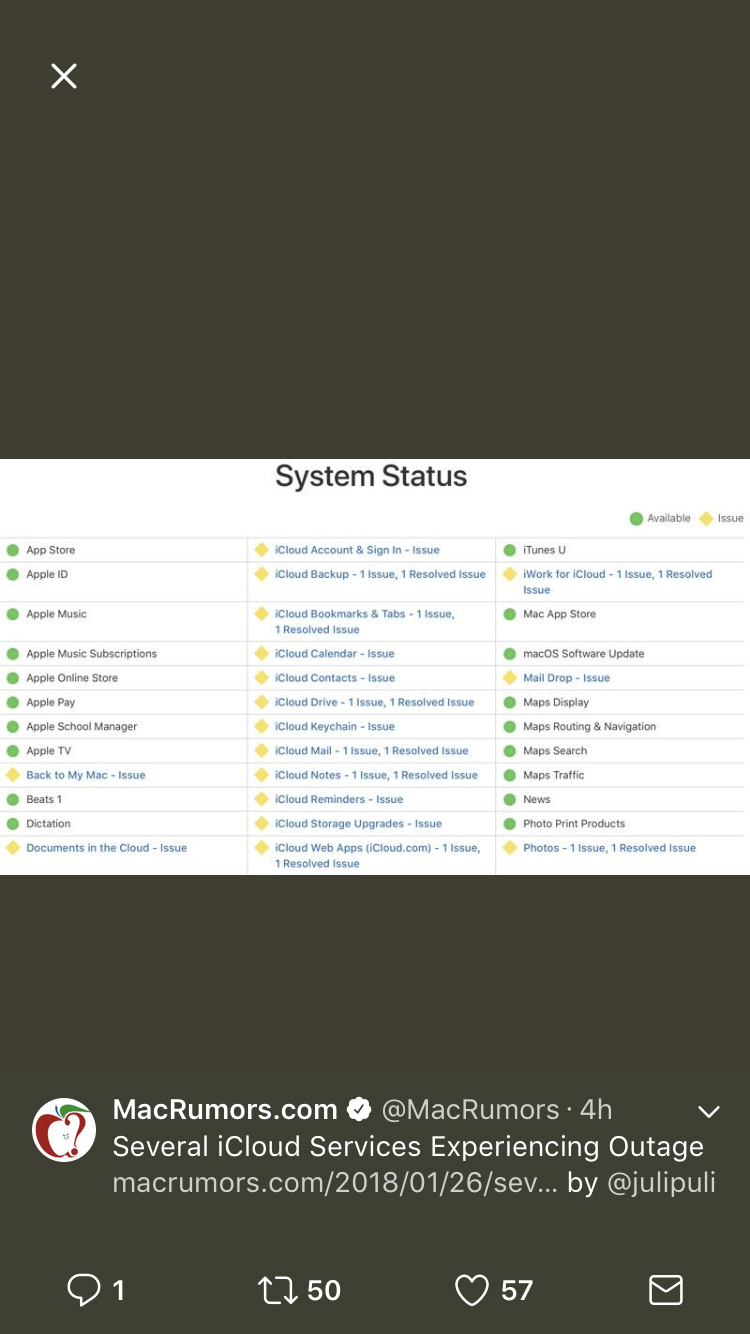Click the Mail Drop issue entry
The height and width of the screenshot is (1334, 750).
pos(566,678)
